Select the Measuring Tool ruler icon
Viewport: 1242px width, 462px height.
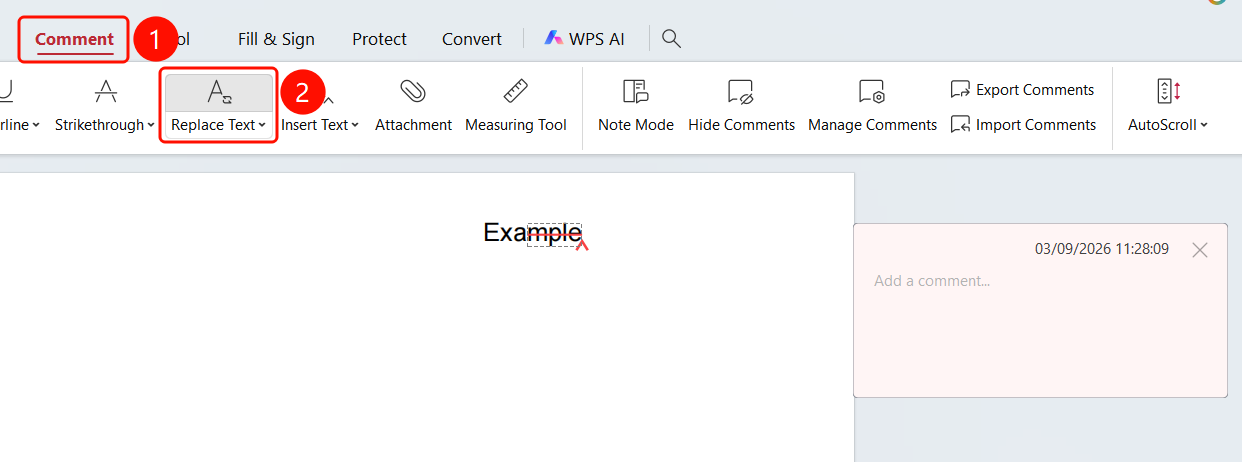pyautogui.click(x=516, y=91)
